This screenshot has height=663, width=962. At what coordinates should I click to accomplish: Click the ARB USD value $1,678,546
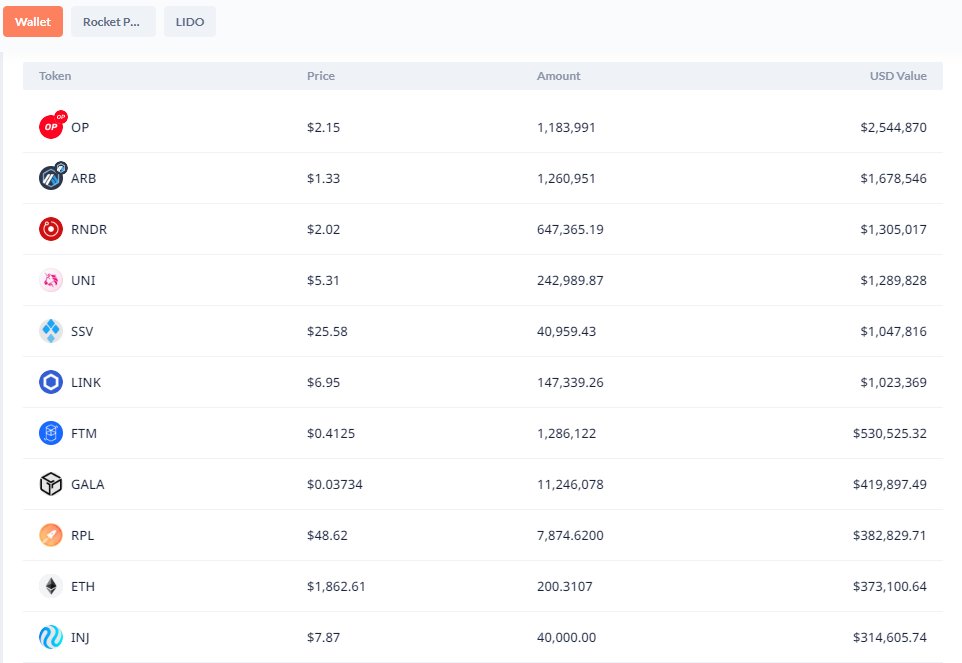coord(893,178)
